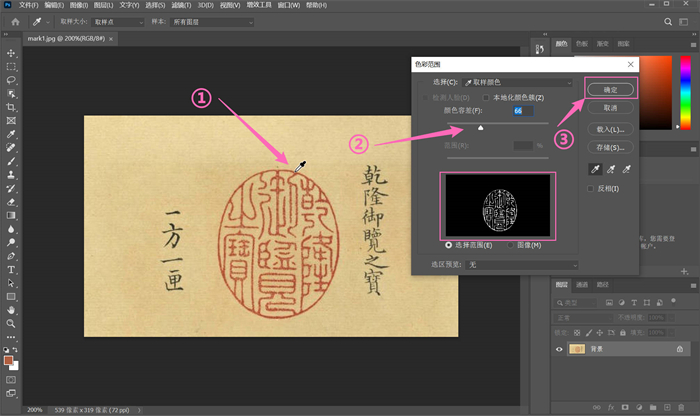Select the Crop tool
700x416 pixels.
point(11,107)
